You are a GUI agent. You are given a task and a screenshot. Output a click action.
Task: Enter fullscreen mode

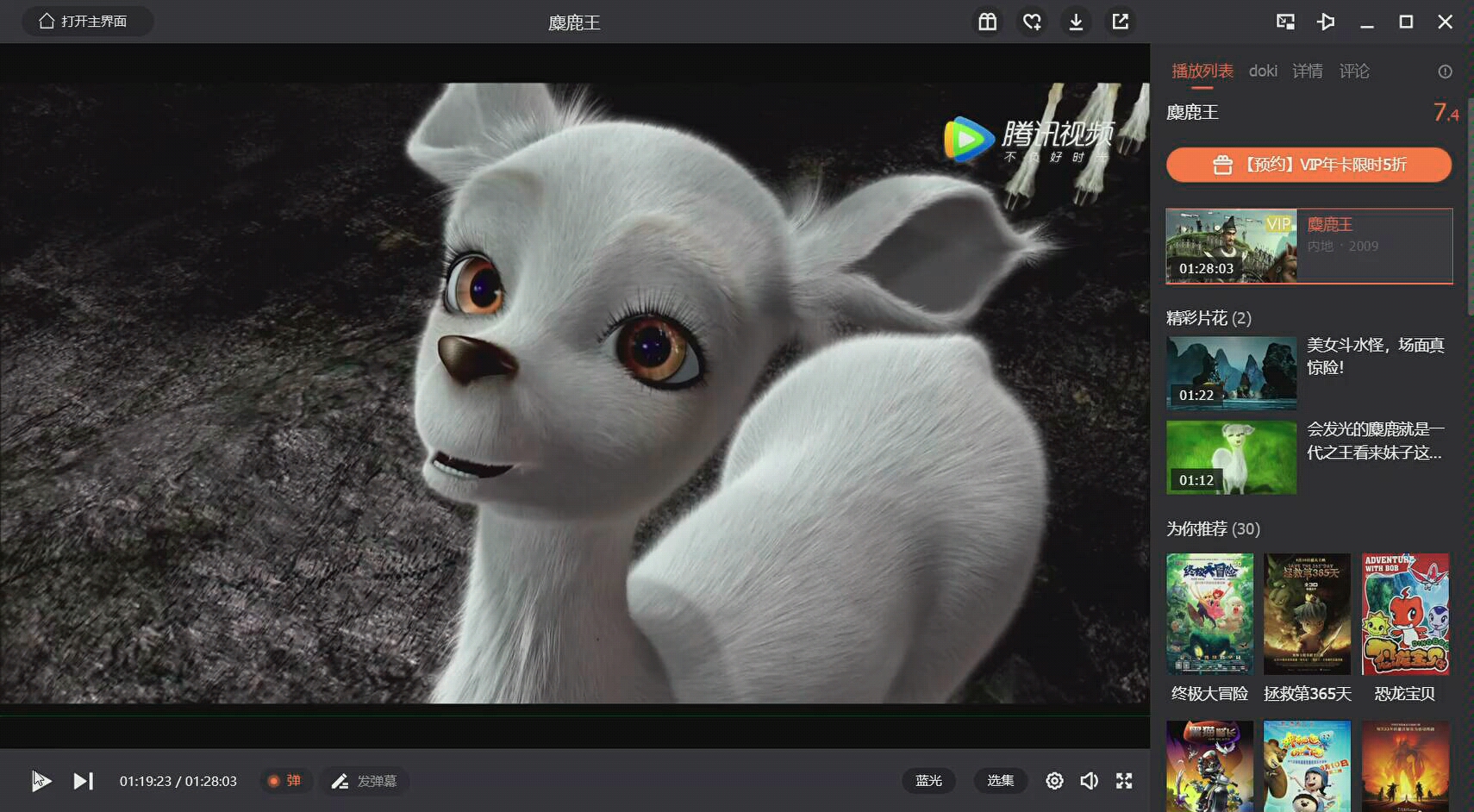tap(1124, 781)
